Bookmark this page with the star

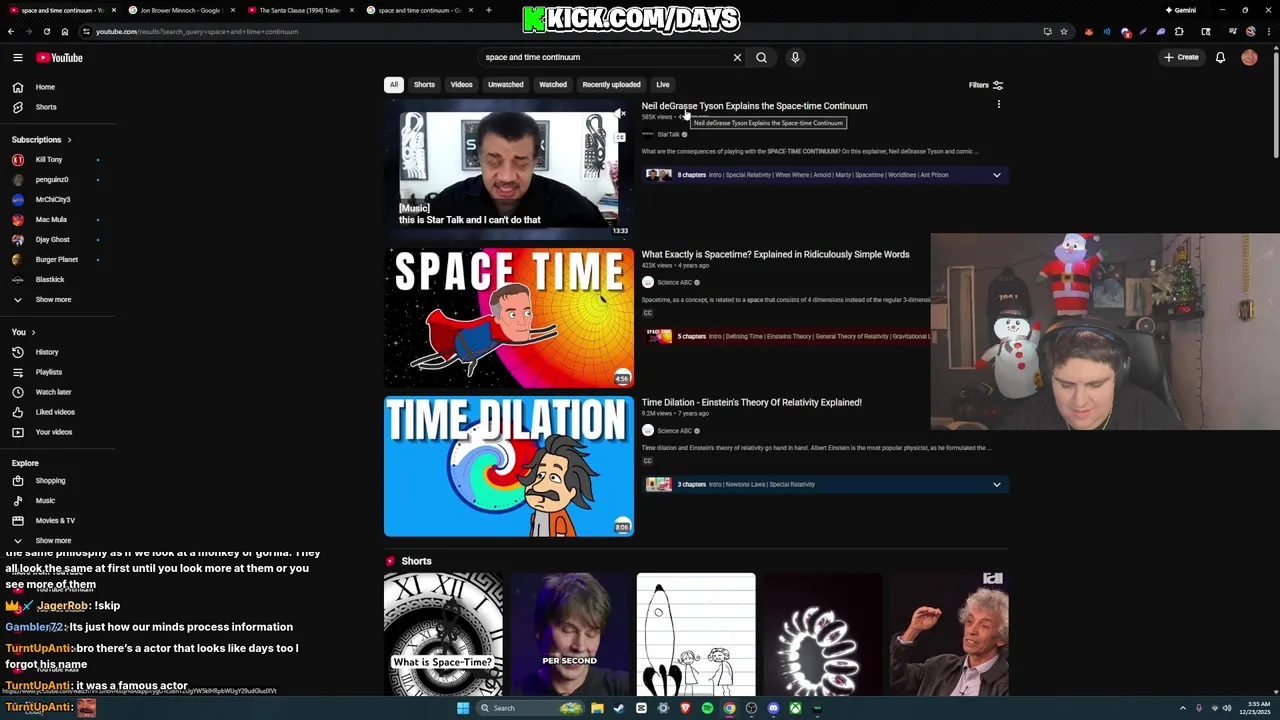coord(1064,31)
